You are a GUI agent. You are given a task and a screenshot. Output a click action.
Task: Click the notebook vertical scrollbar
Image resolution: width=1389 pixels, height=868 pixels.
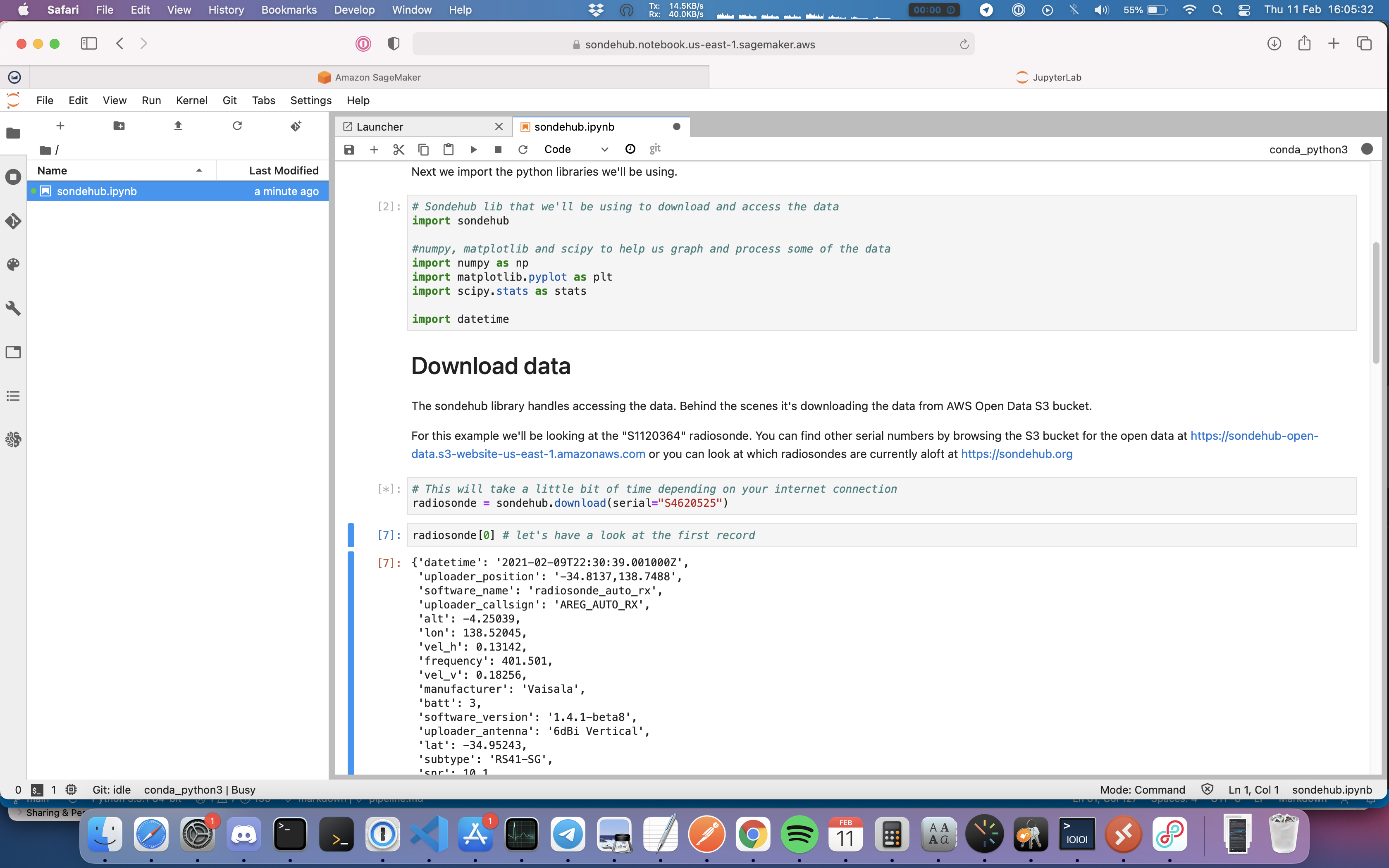point(1376,303)
